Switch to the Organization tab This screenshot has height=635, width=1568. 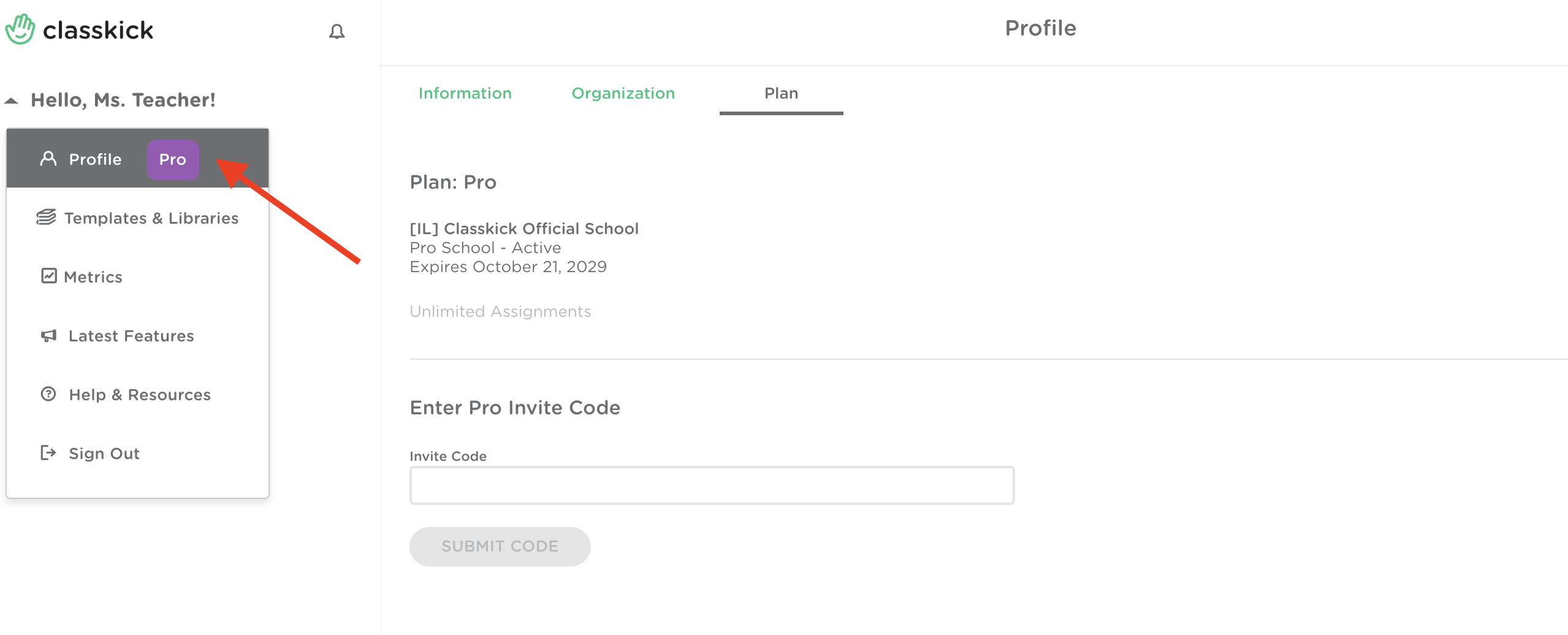tap(623, 93)
